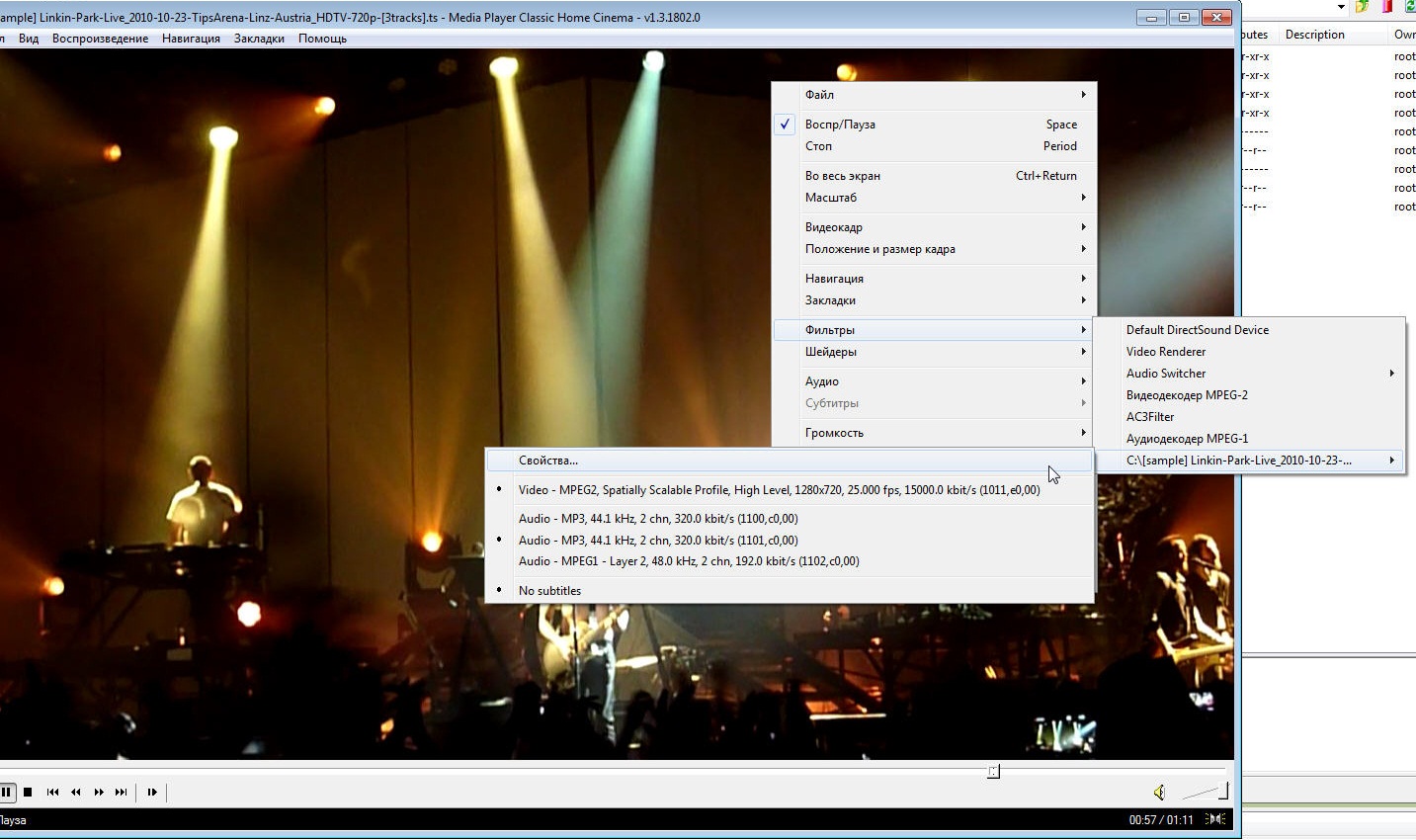Image resolution: width=1416 pixels, height=840 pixels.
Task: Minimize the Media Player Classic window
Action: tap(1151, 17)
